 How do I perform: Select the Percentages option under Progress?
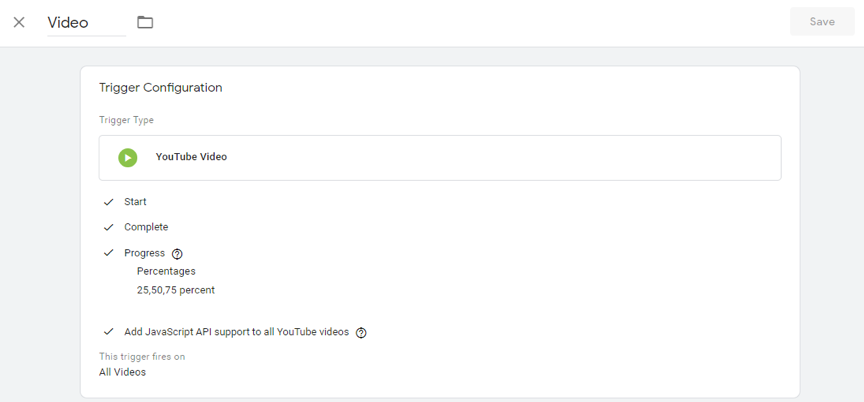click(166, 271)
